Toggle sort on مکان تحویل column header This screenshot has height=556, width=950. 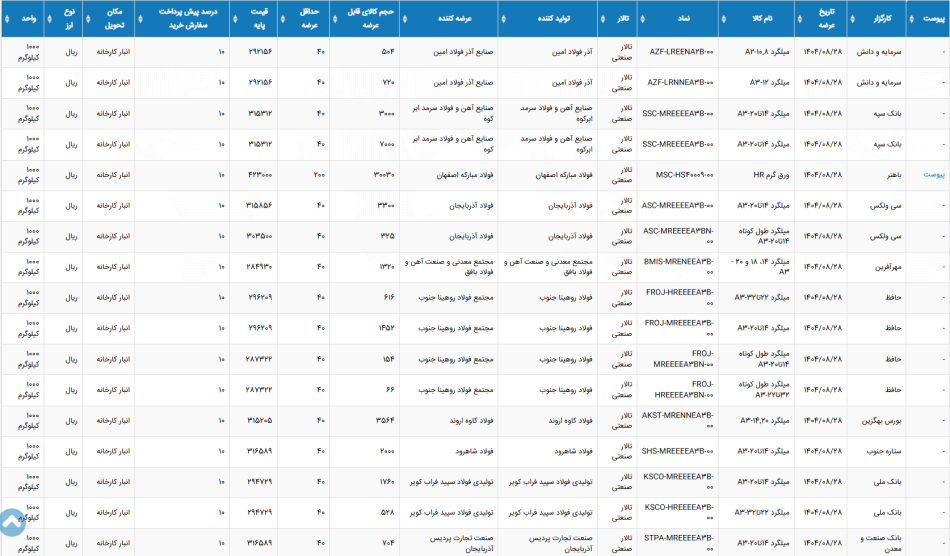(109, 19)
